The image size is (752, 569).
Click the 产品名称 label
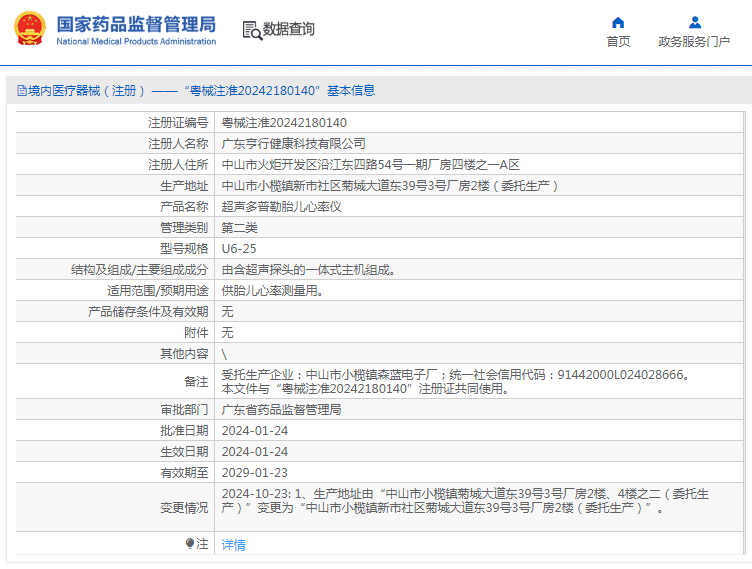[184, 207]
